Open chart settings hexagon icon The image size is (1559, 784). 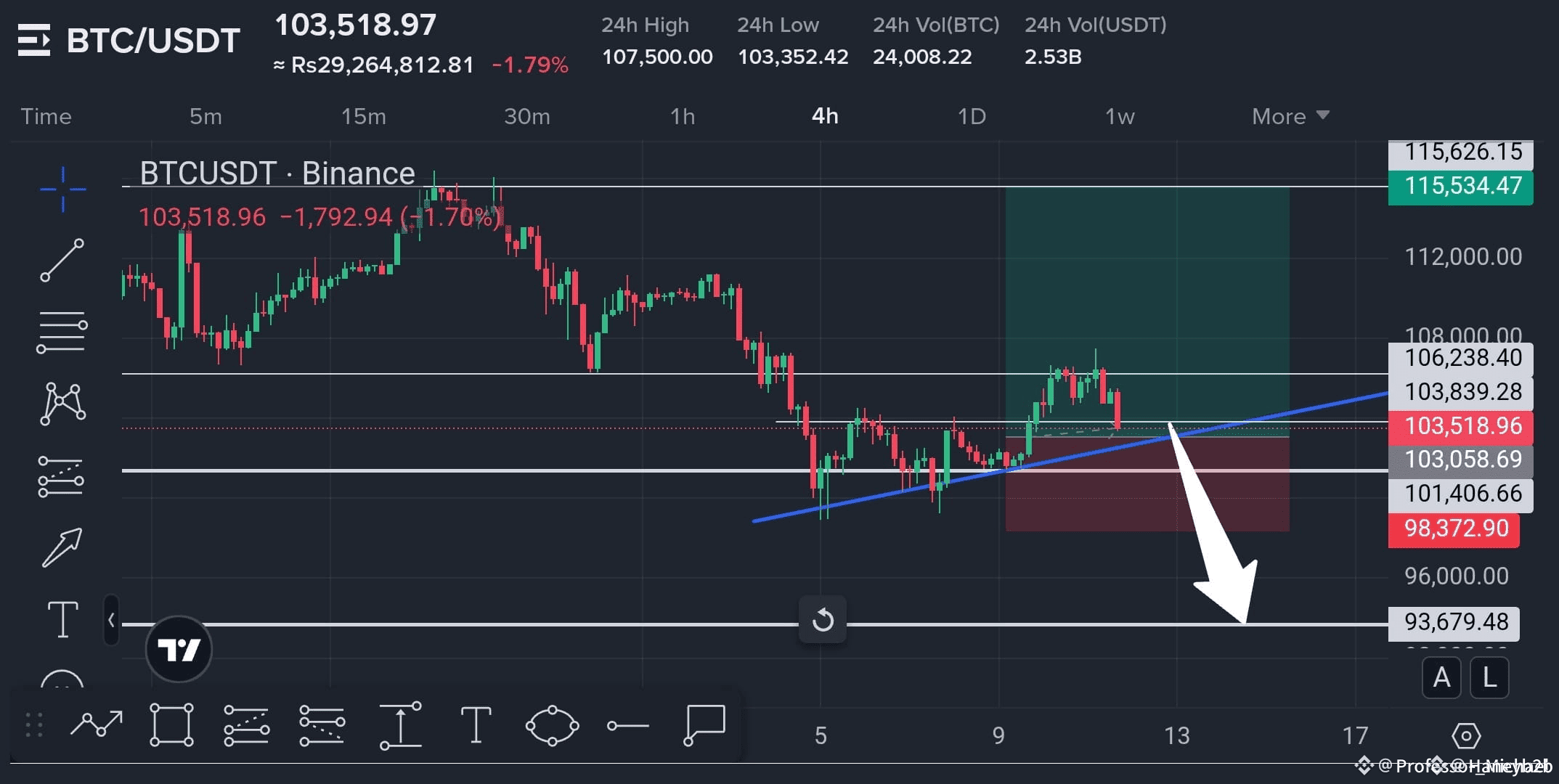click(1466, 736)
